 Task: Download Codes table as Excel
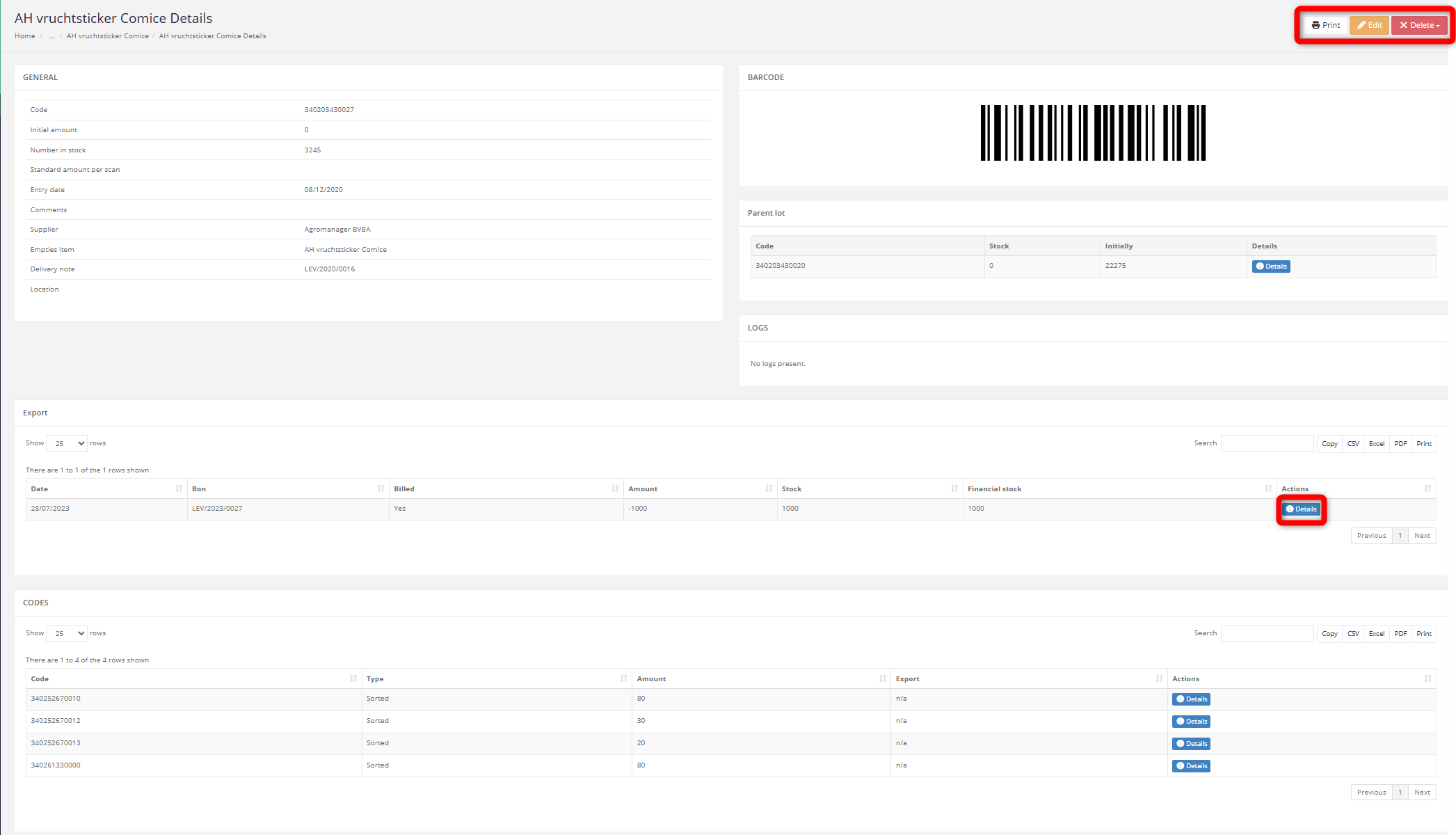(x=1377, y=634)
